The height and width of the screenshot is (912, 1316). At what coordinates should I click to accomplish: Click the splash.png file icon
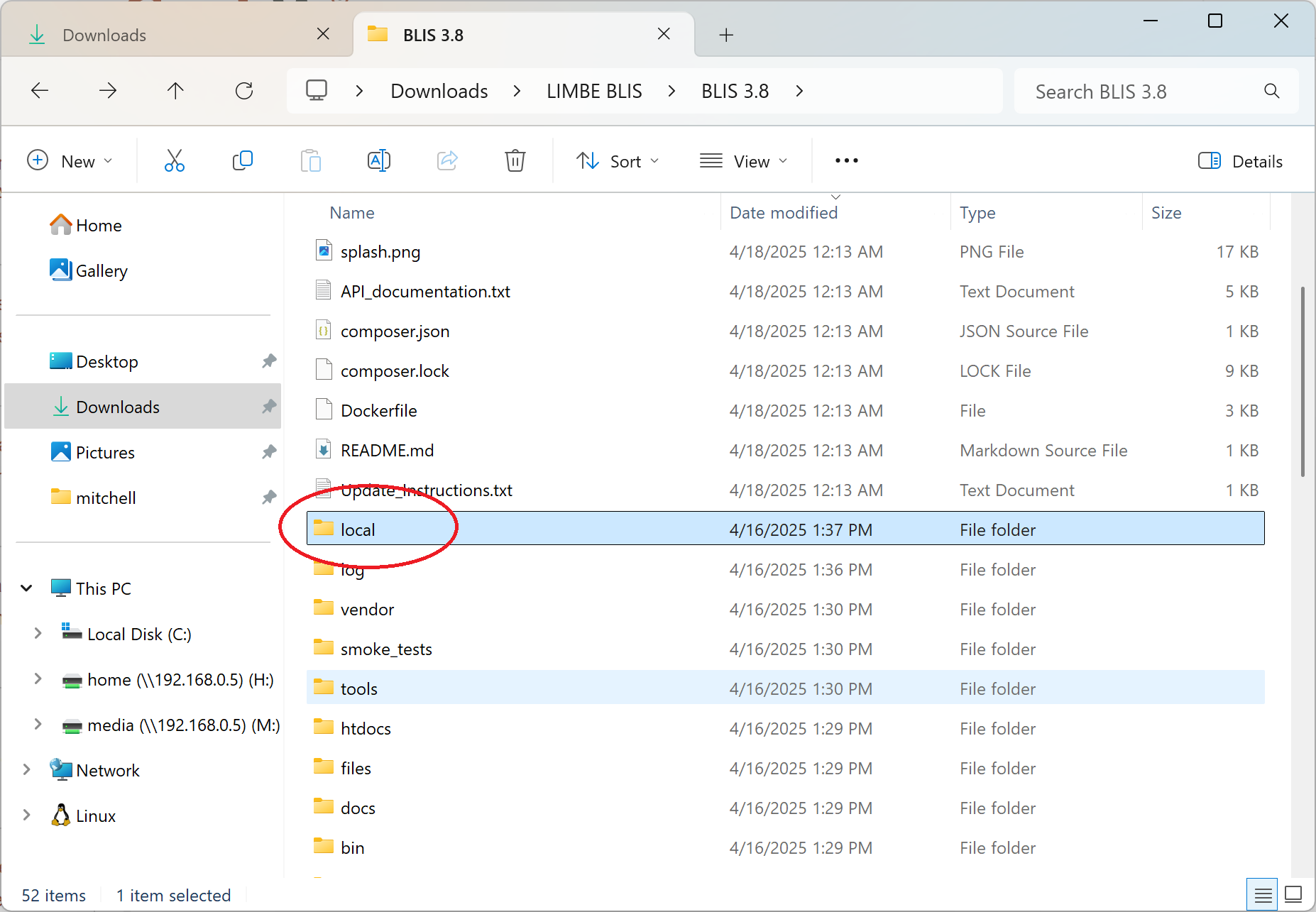pos(324,251)
